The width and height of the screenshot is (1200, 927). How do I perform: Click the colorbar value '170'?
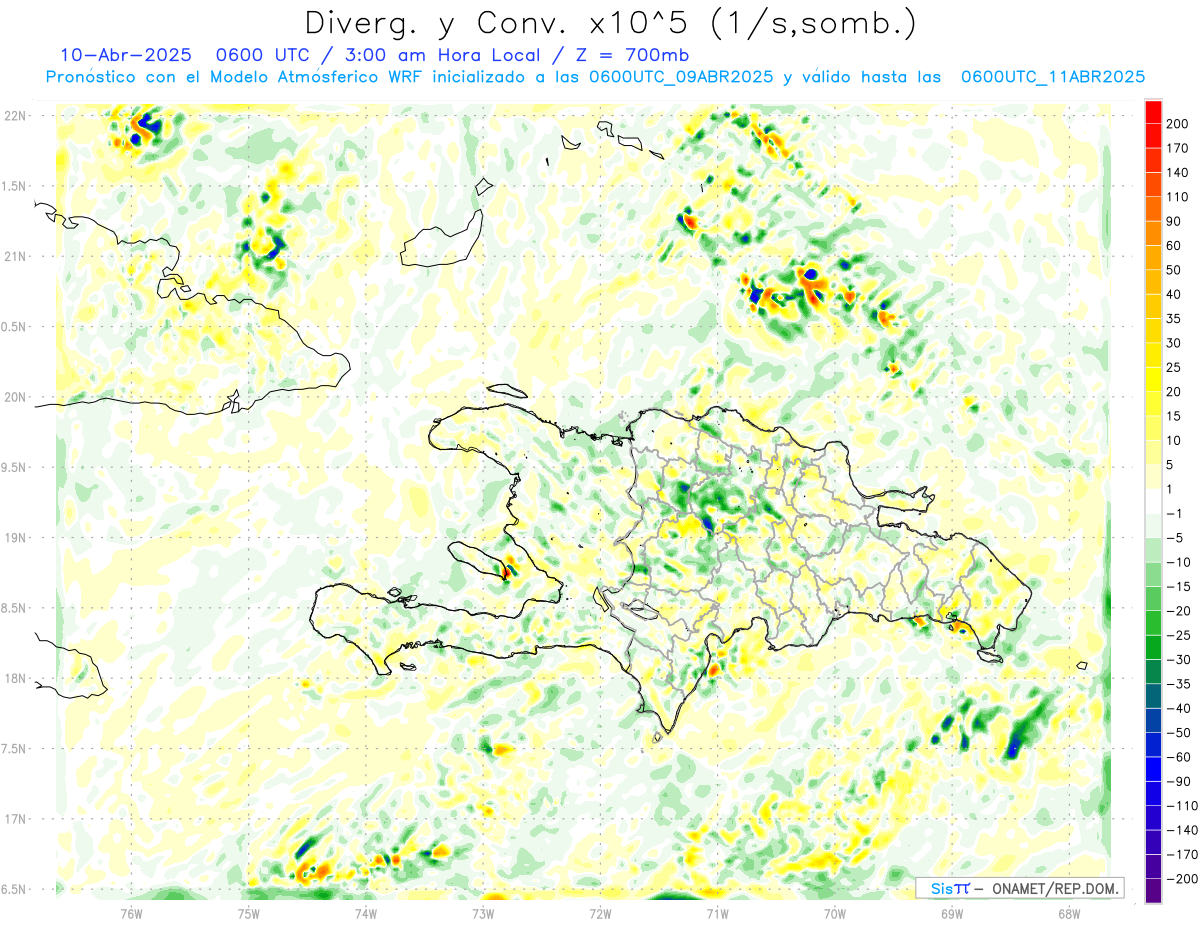1177,148
